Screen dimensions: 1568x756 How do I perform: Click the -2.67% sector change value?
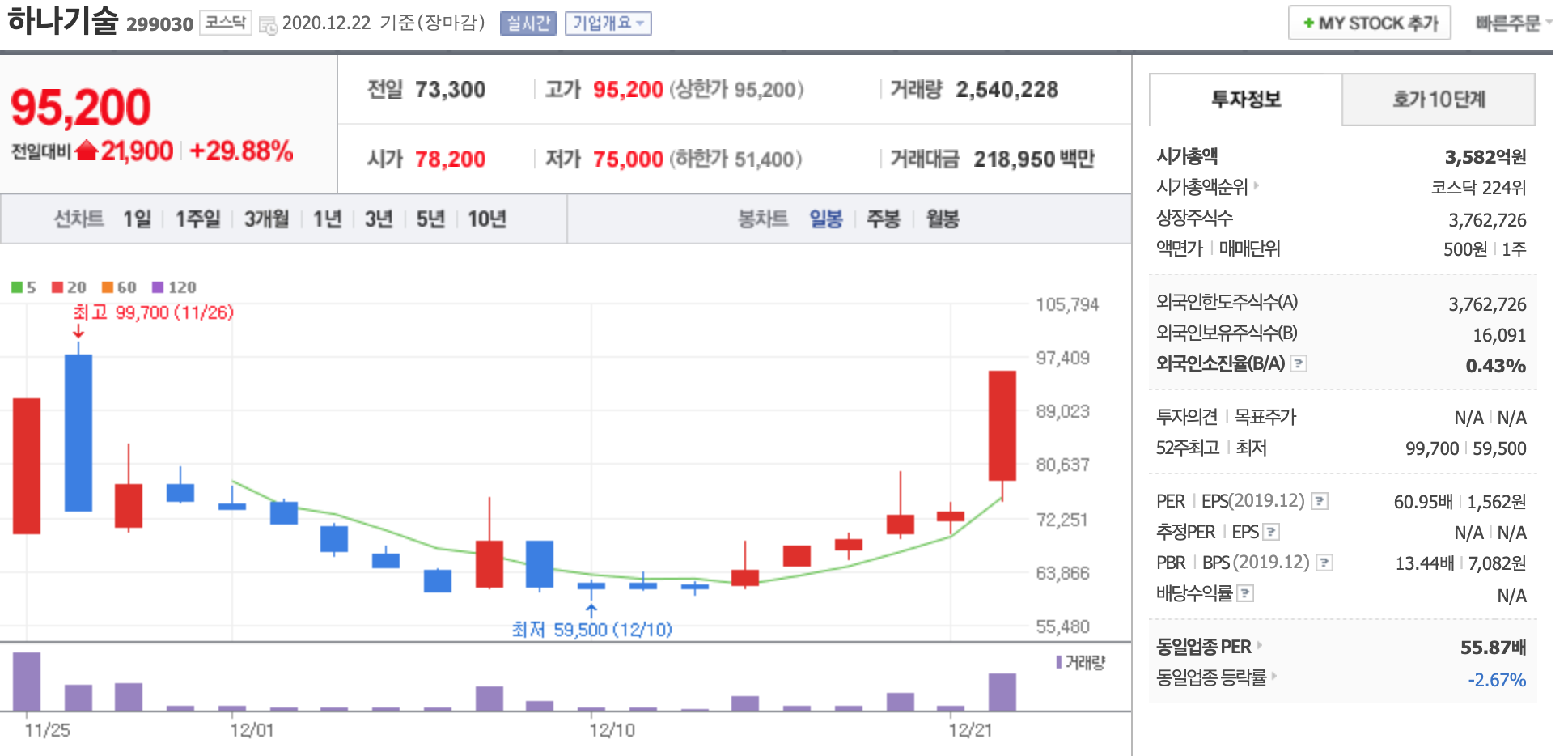1498,680
